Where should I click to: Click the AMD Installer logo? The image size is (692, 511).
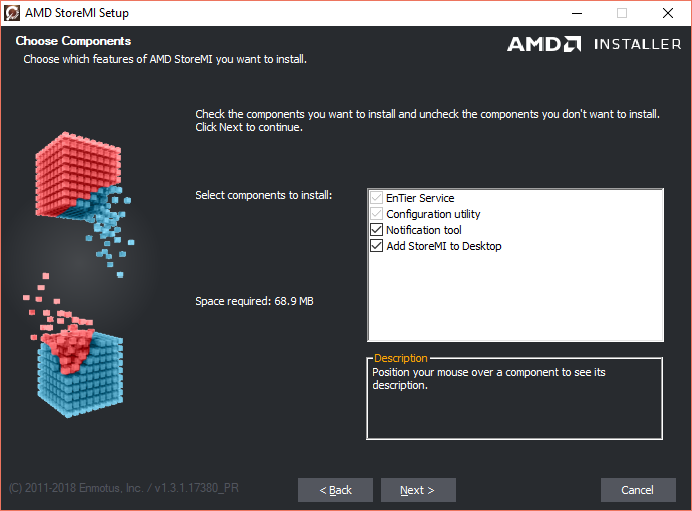coord(593,44)
